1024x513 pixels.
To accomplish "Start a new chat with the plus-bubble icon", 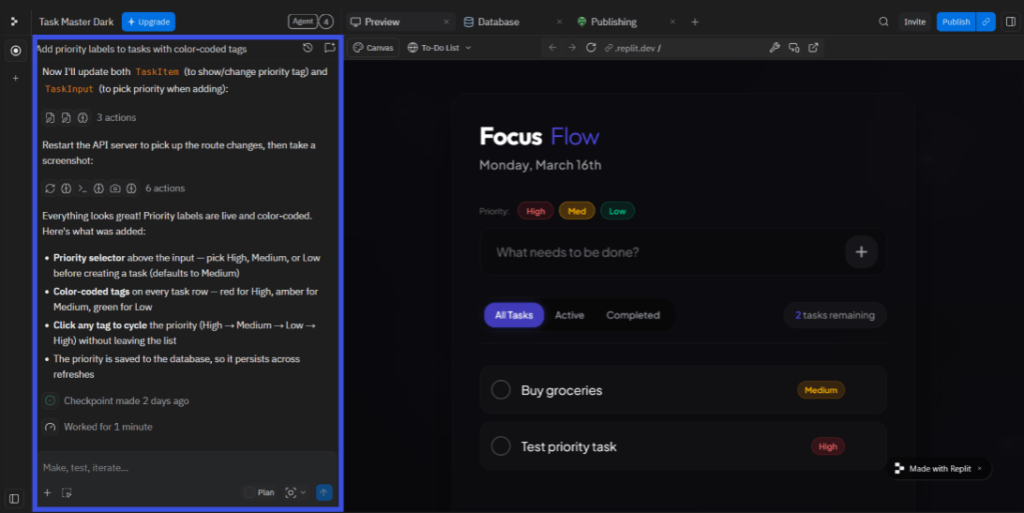I will pyautogui.click(x=330, y=48).
